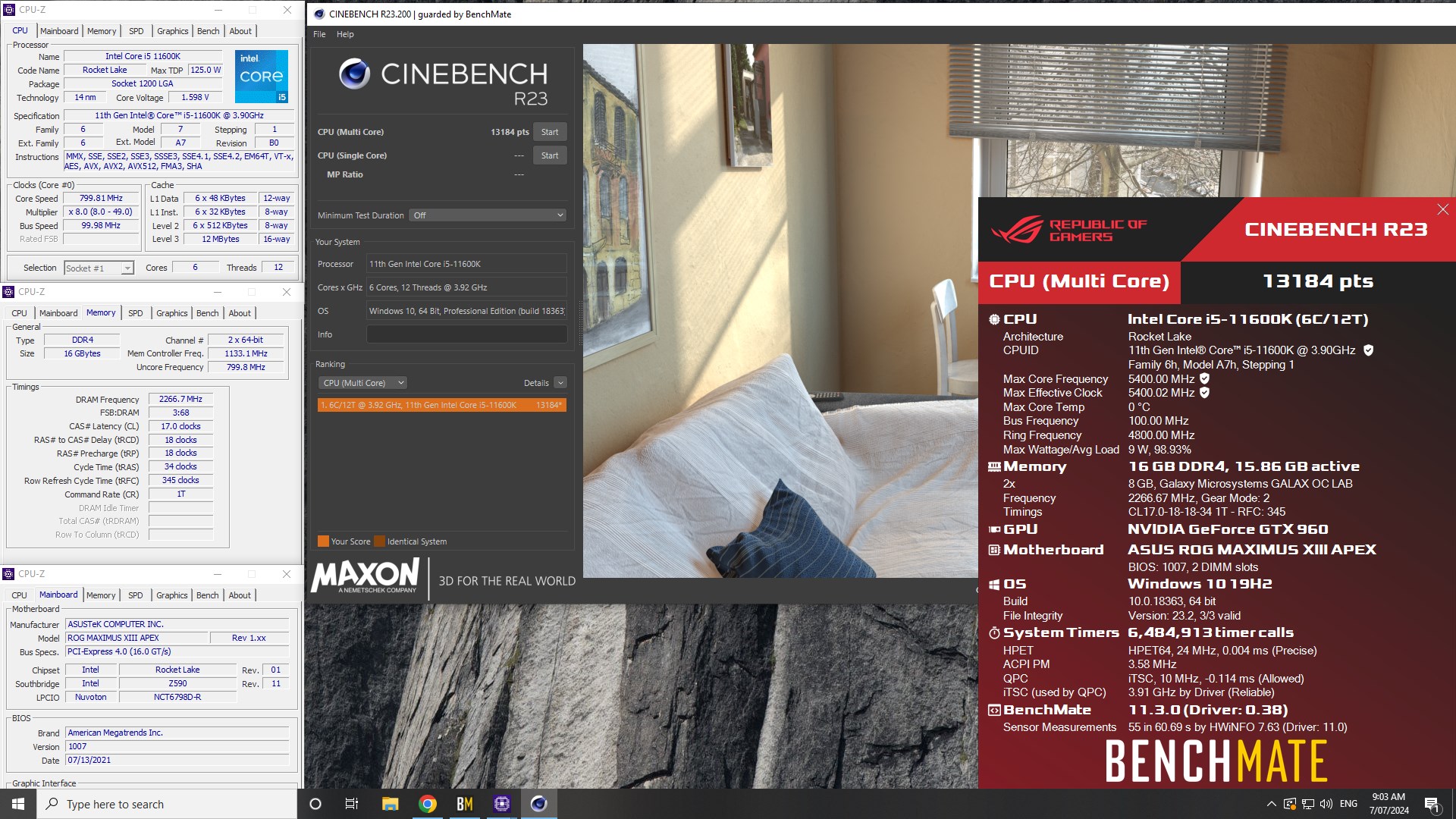Open the File menu in Cinebench
This screenshot has width=1456, height=819.
pyautogui.click(x=319, y=34)
